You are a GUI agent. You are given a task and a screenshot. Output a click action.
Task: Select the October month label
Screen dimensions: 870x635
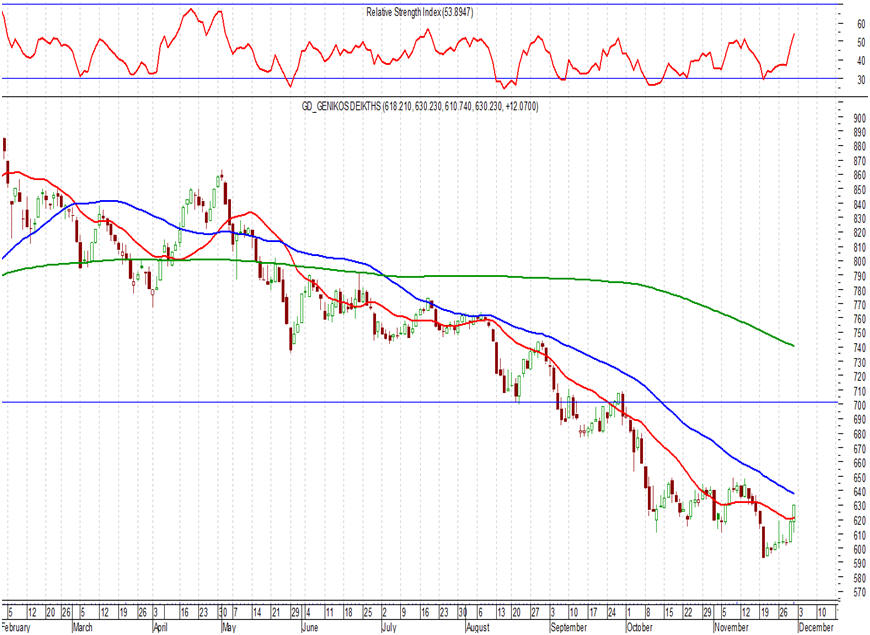click(x=639, y=627)
